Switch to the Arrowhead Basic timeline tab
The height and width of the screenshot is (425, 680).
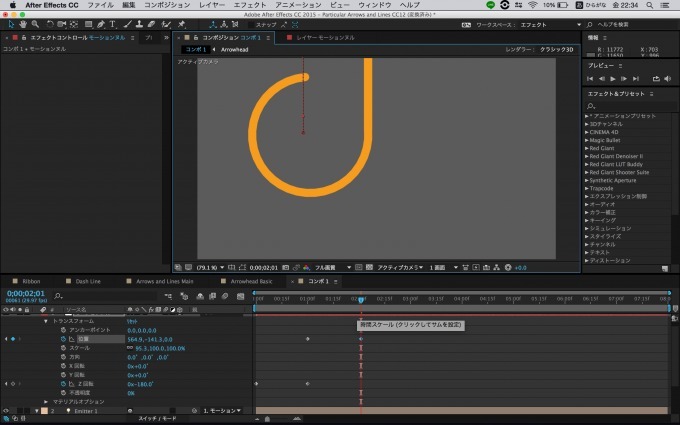251,282
